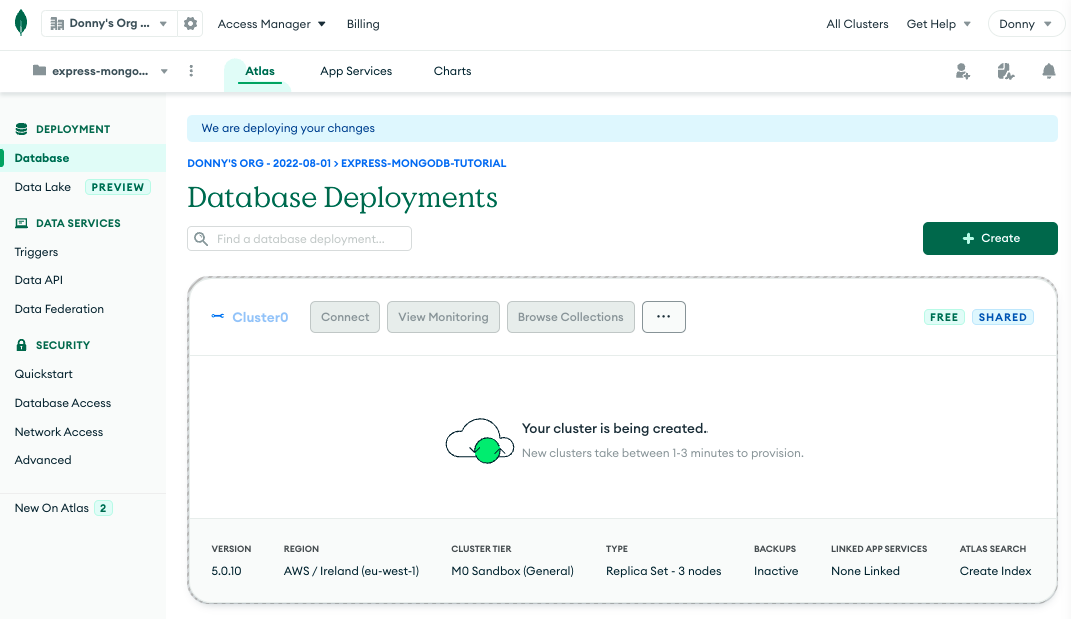Screen dimensions: 1071x619
Task: Click the Data Lake PREVIEW badge
Action: [117, 187]
